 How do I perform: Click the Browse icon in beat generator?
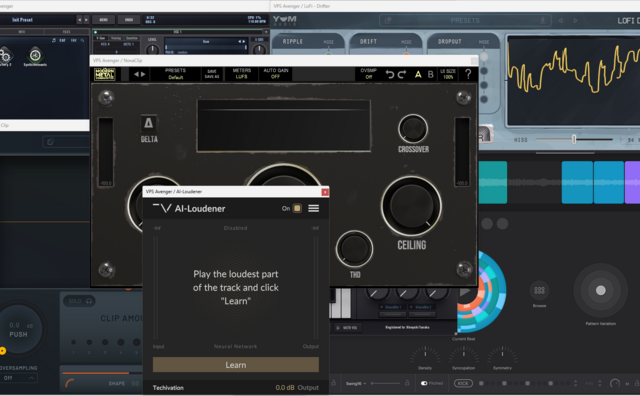(539, 291)
